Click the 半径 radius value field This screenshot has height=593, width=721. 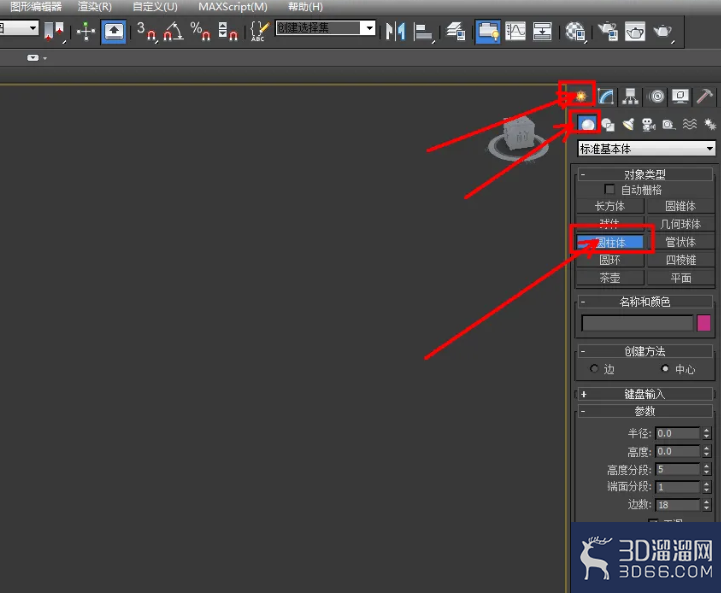(x=677, y=433)
